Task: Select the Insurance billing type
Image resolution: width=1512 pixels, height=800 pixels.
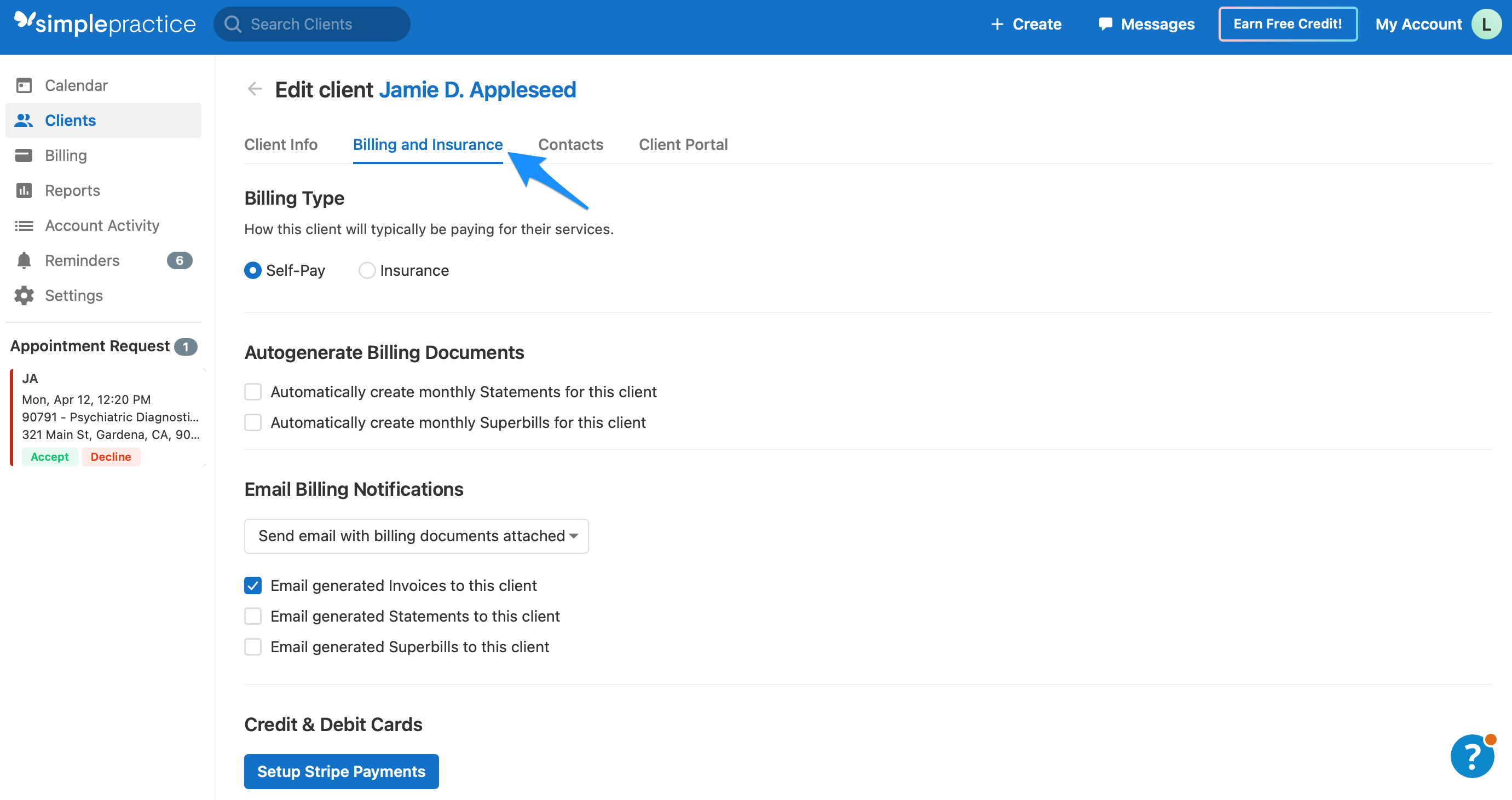Action: tap(367, 270)
